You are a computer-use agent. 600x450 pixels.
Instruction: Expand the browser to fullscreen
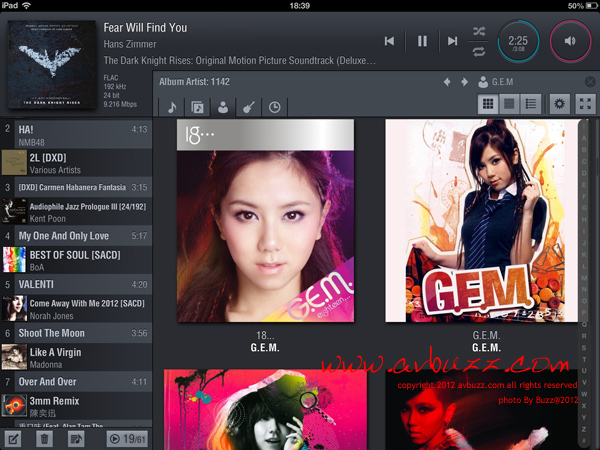[x=585, y=104]
